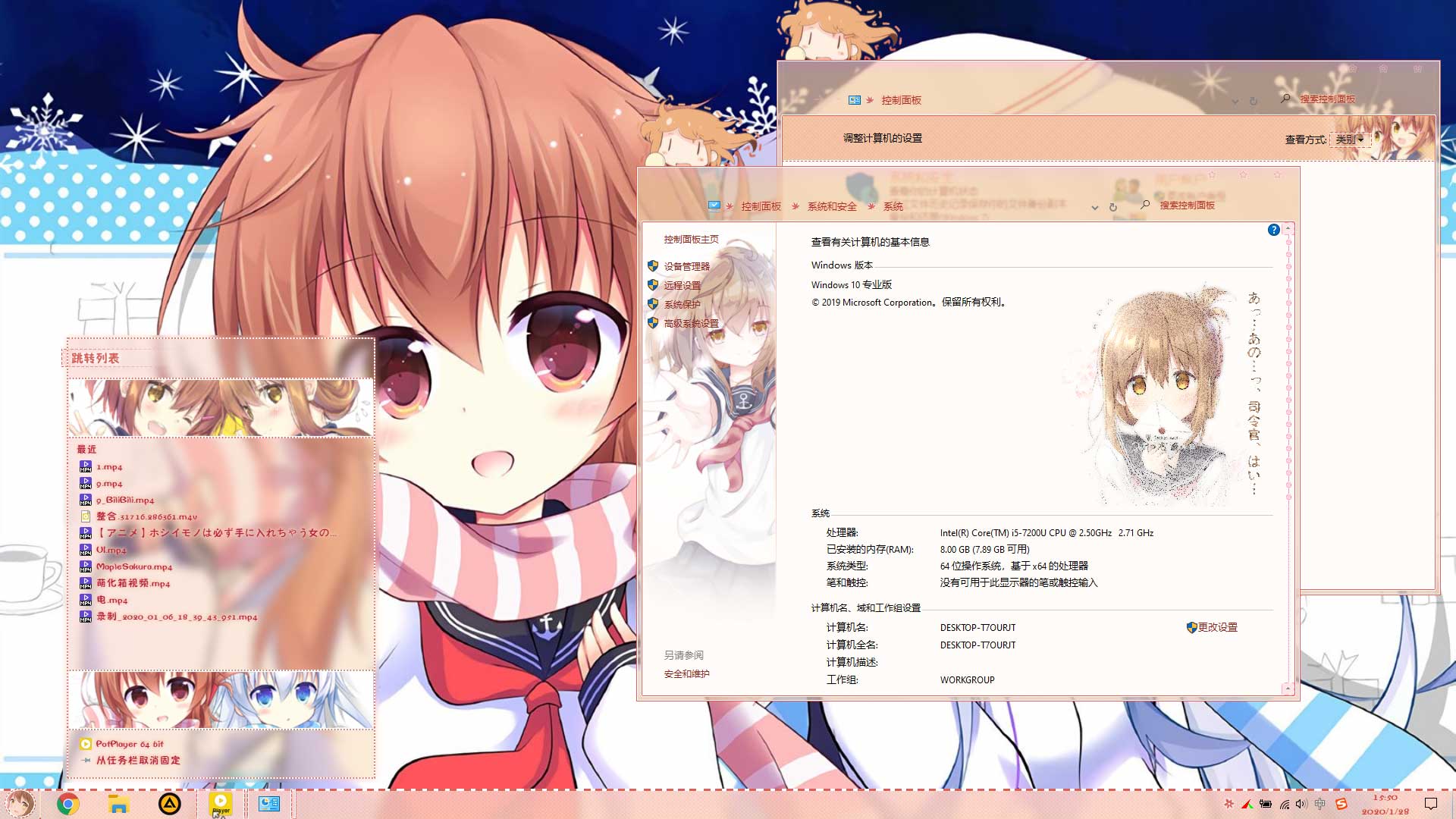This screenshot has width=1456, height=819.
Task: Check battery status in system tray
Action: point(1266,804)
